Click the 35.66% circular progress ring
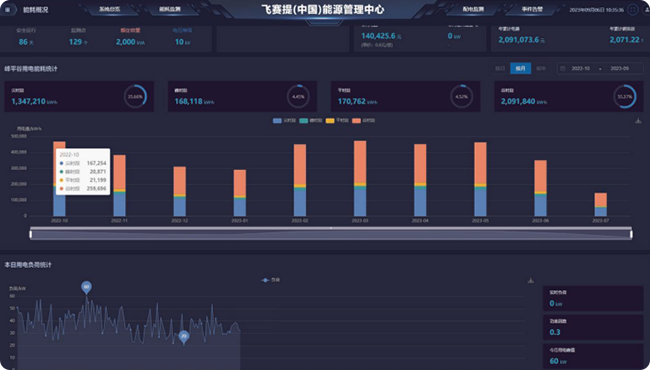Screen dimensions: 650x370 135,97
